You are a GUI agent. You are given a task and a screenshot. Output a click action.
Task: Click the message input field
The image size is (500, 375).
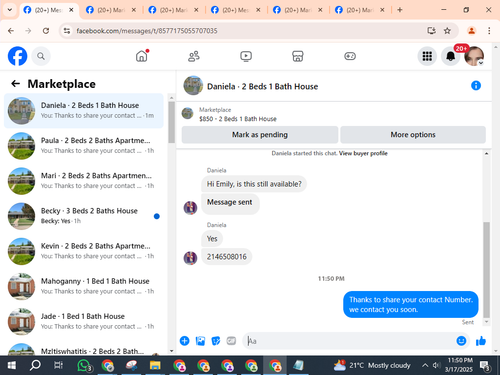coord(350,341)
